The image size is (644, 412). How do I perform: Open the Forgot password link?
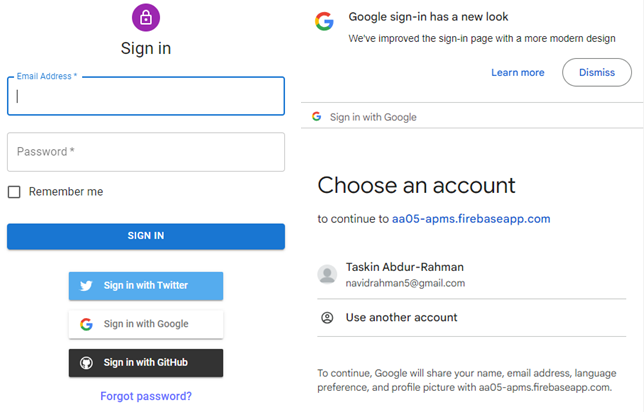coord(146,396)
